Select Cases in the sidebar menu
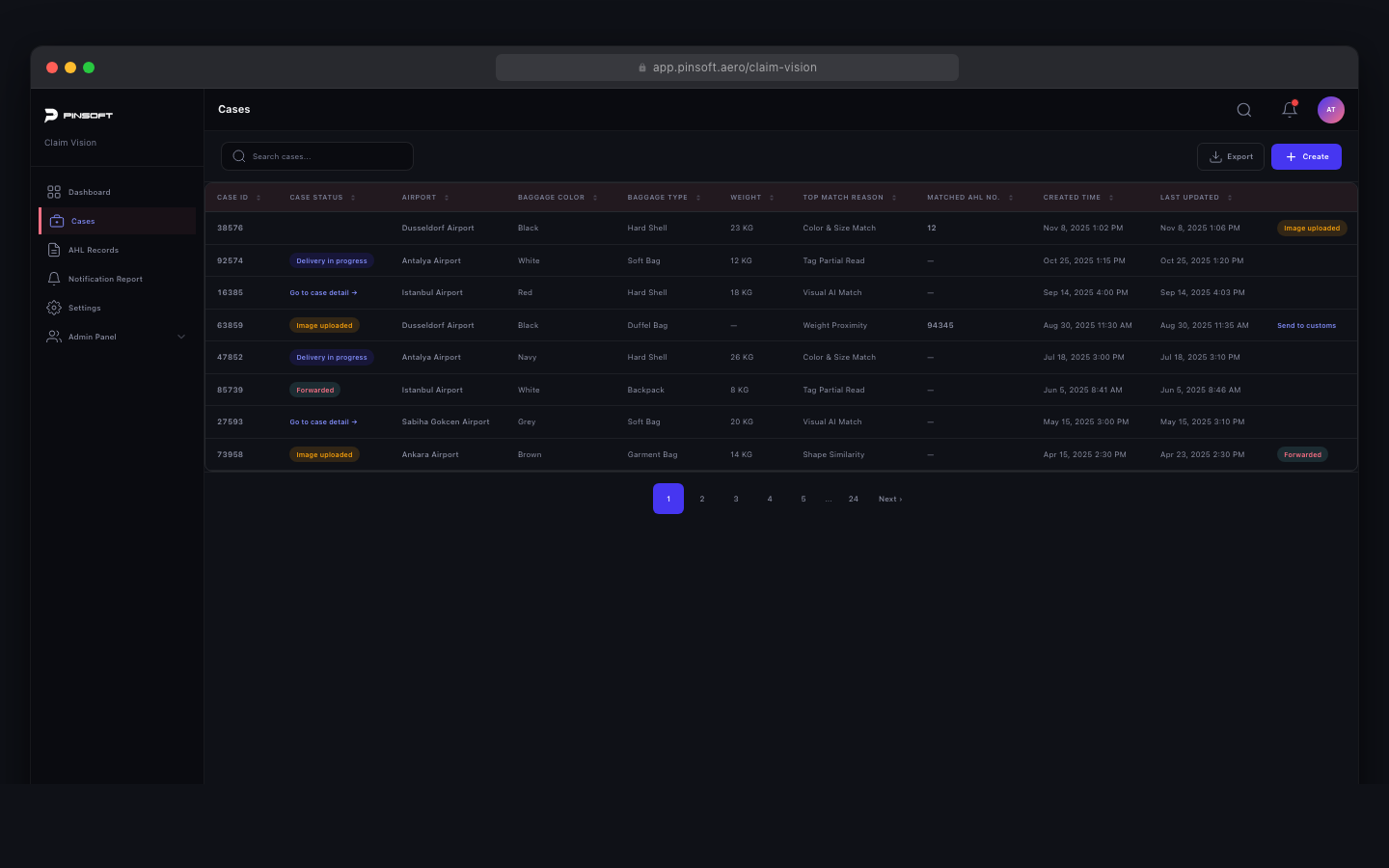 [83, 221]
